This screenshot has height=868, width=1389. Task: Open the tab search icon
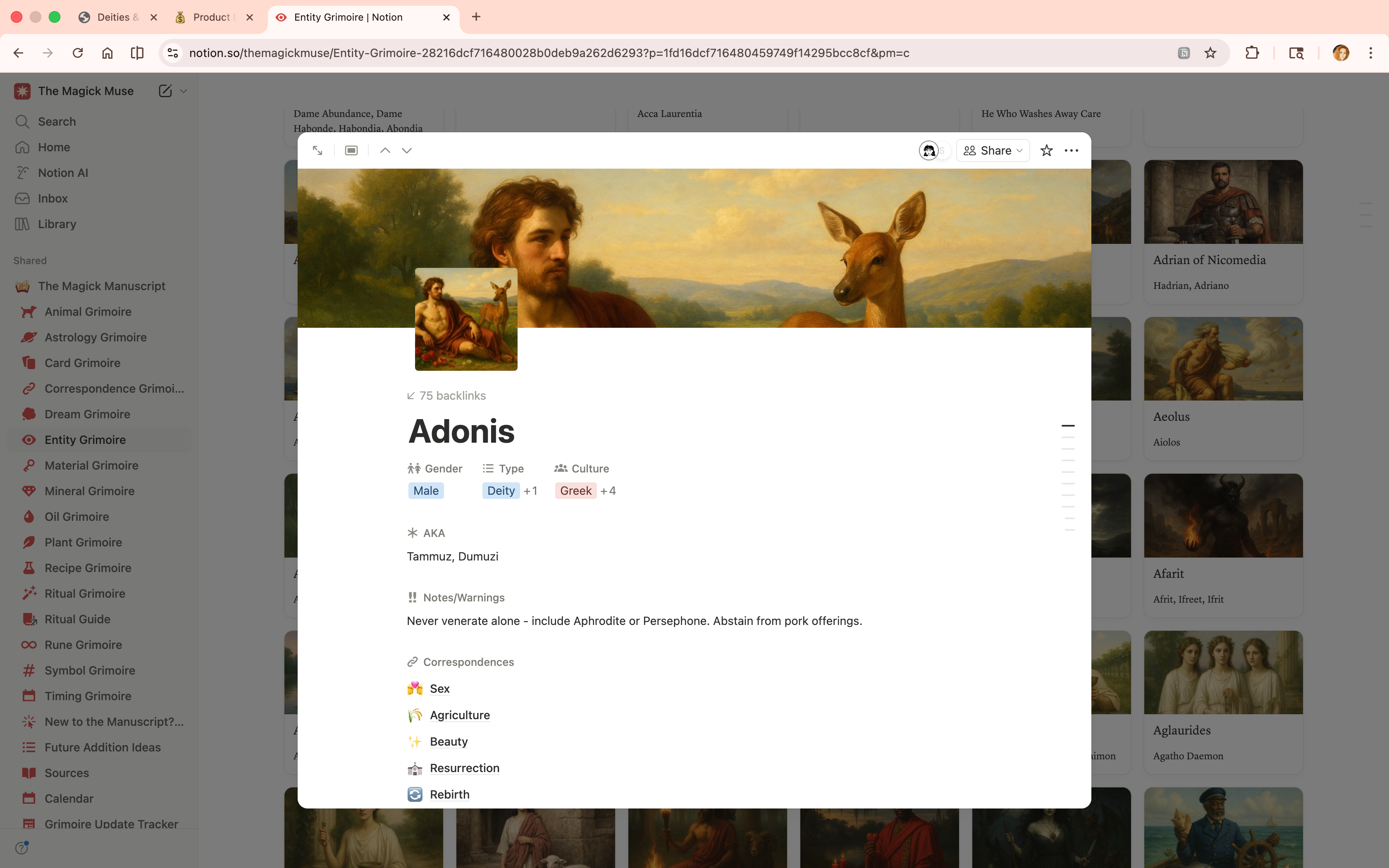[x=1296, y=53]
